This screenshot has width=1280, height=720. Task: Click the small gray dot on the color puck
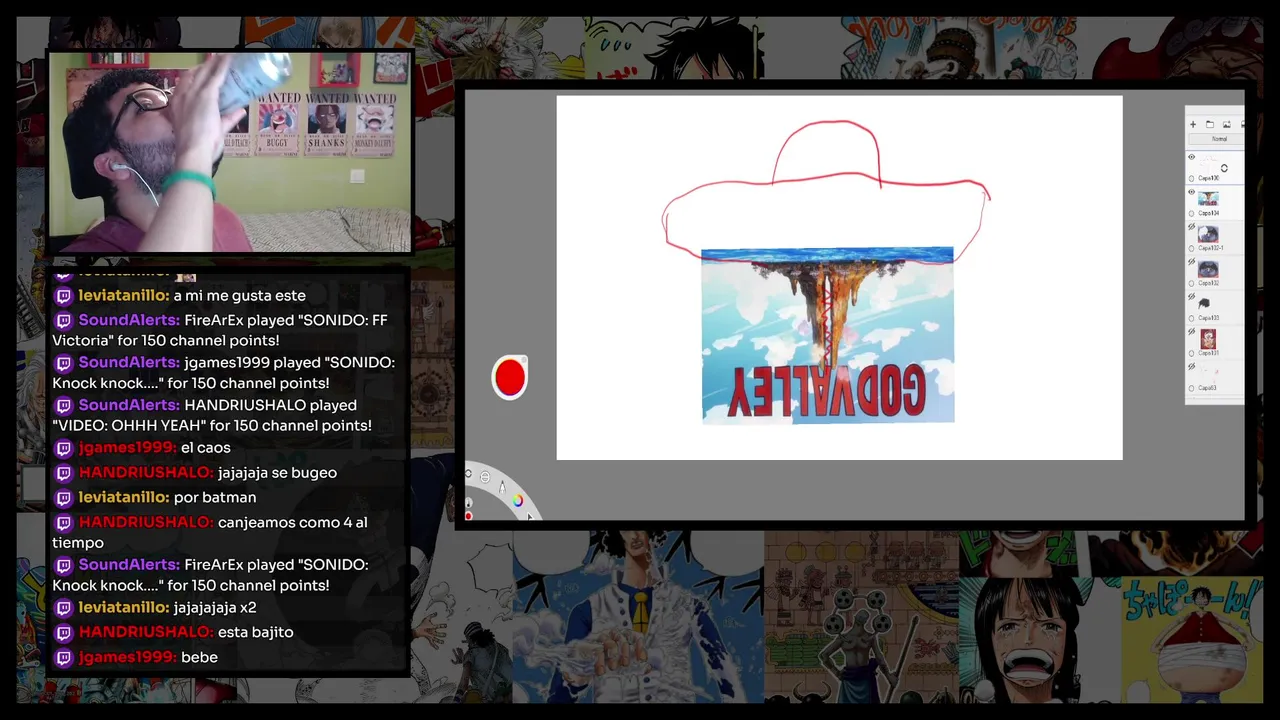(x=523, y=360)
